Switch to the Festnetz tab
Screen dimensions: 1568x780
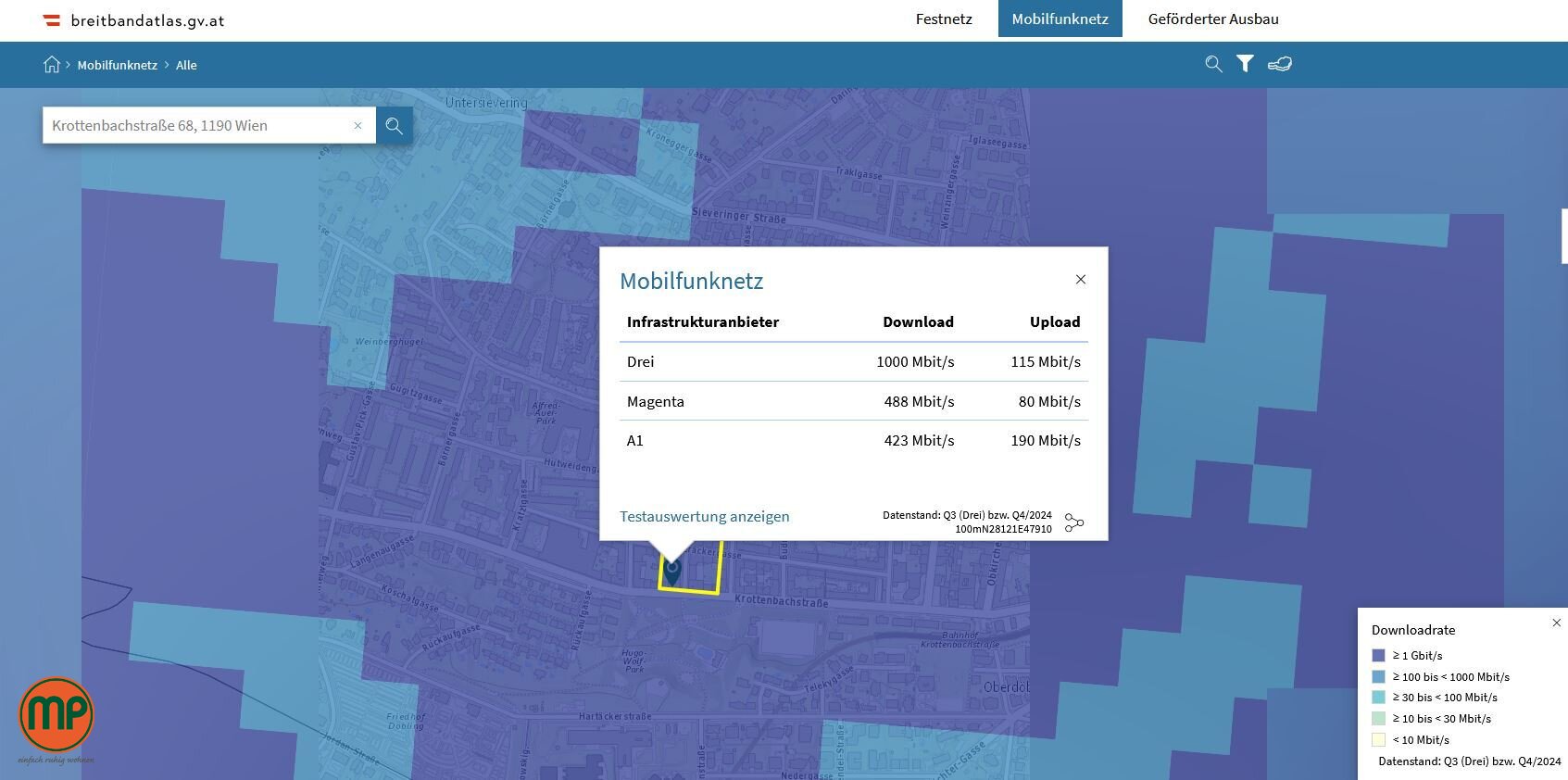pyautogui.click(x=943, y=19)
